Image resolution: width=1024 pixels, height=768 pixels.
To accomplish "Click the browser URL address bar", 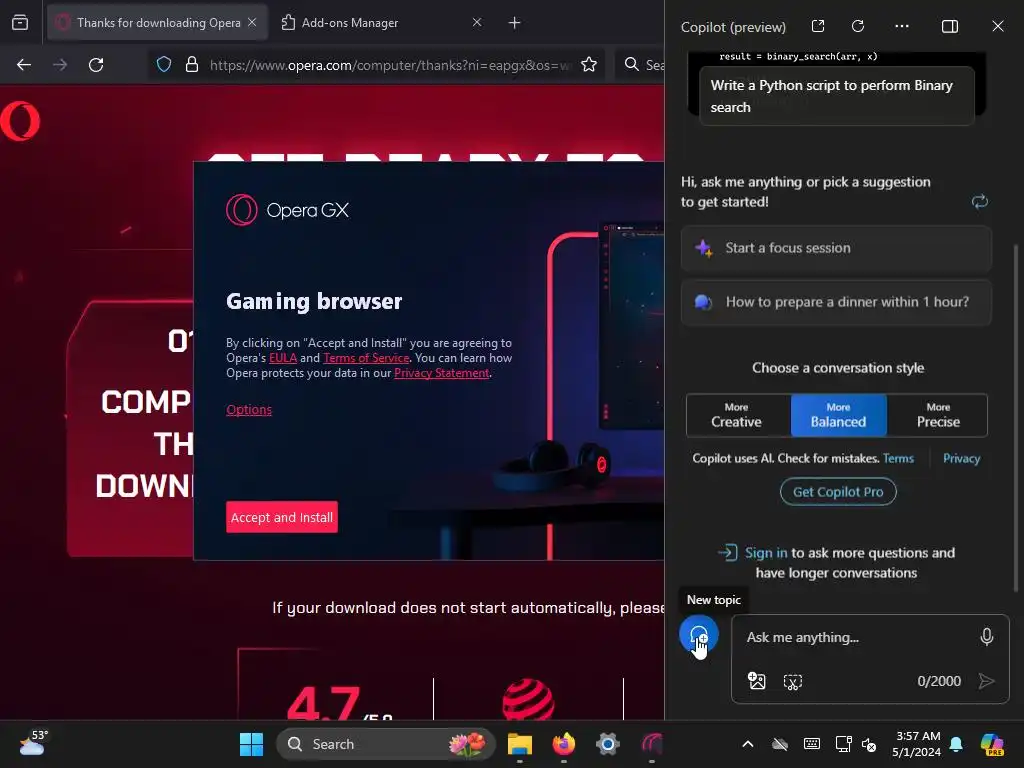I will click(376, 65).
